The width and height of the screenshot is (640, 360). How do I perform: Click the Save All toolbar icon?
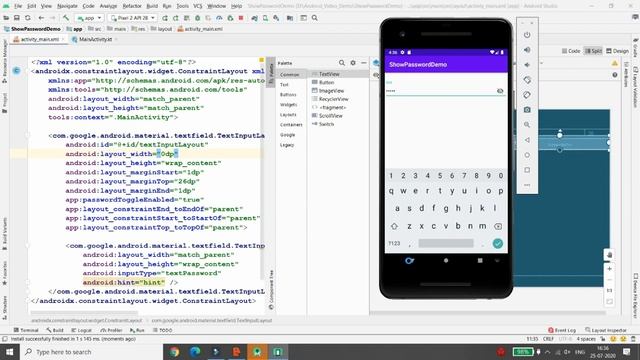click(x=17, y=18)
